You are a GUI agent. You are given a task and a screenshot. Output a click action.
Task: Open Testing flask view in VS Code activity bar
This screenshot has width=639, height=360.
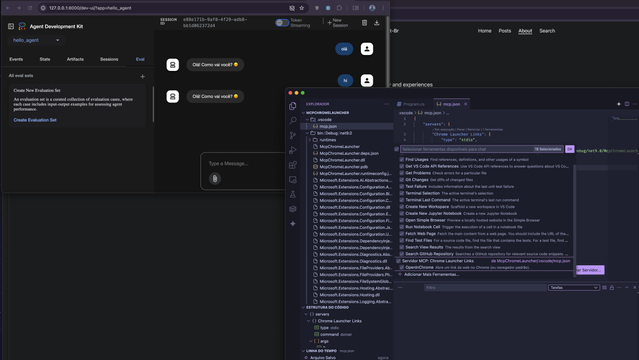(x=293, y=194)
